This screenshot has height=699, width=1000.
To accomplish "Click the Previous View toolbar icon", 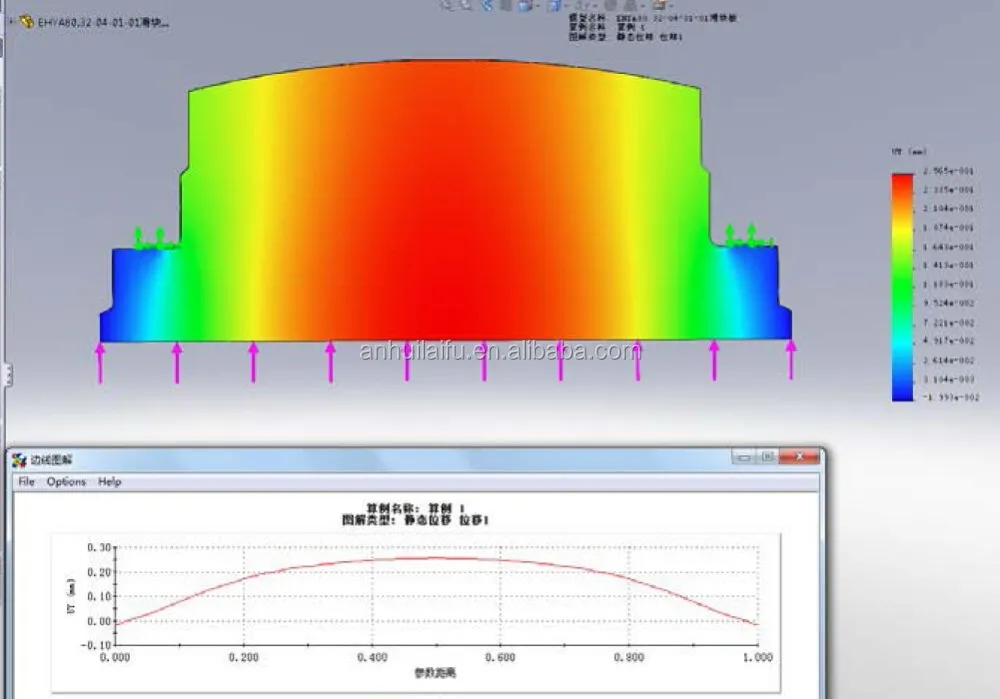I will pos(489,5).
